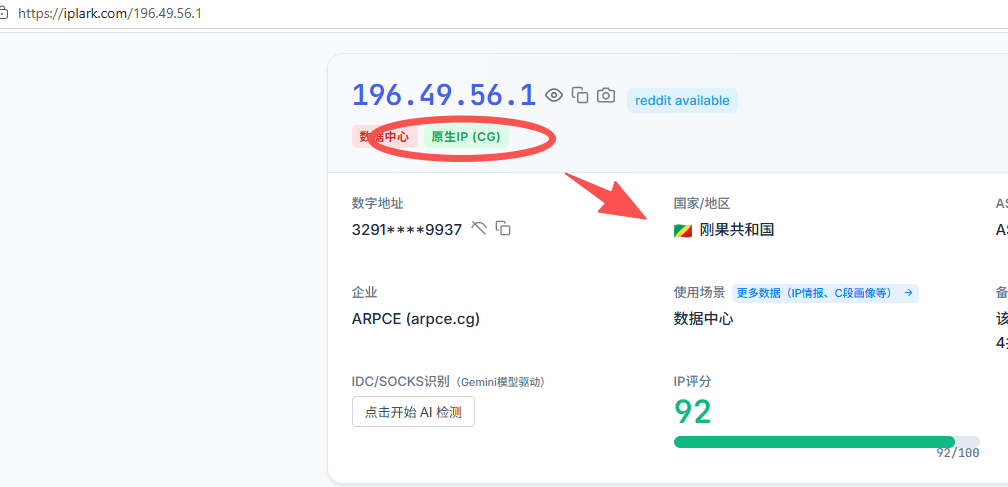Take a snapshot with the camera icon

point(606,95)
